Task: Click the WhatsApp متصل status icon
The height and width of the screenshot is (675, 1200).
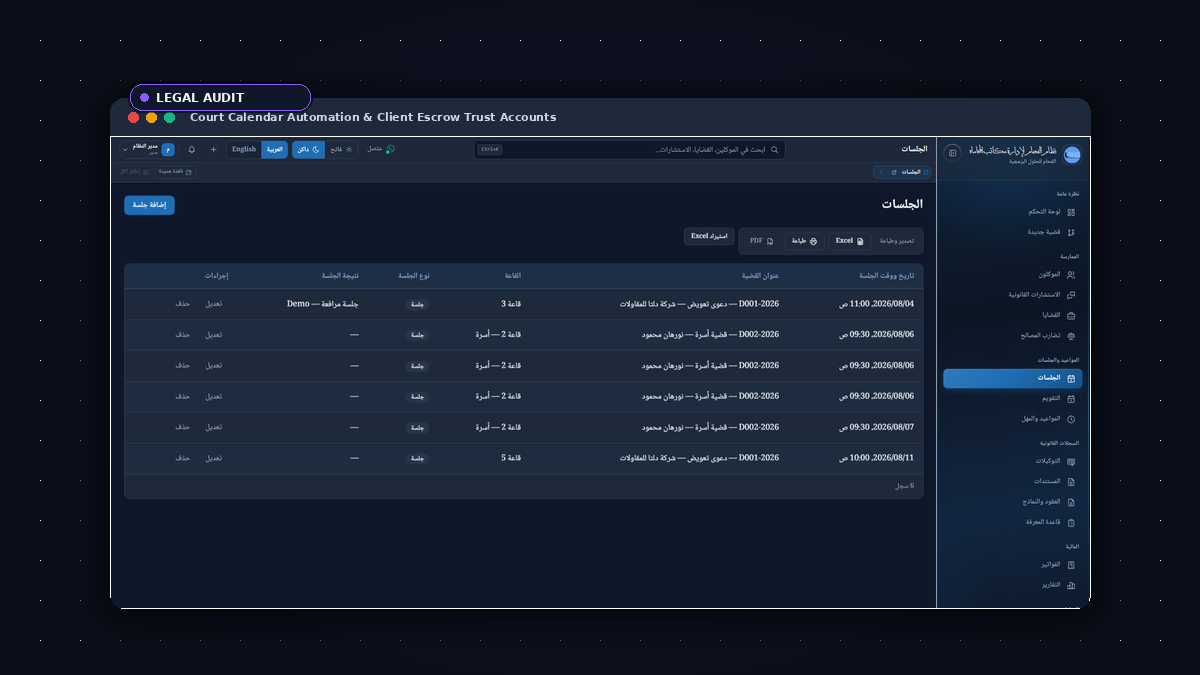Action: click(x=390, y=149)
